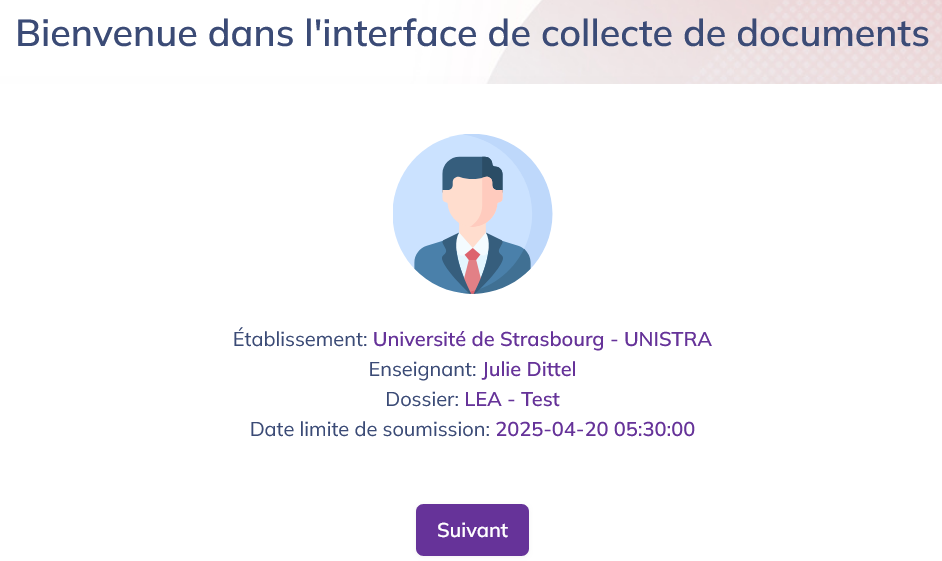Select the welcome page heading text
Viewport: 942px width, 561px height.
point(472,34)
